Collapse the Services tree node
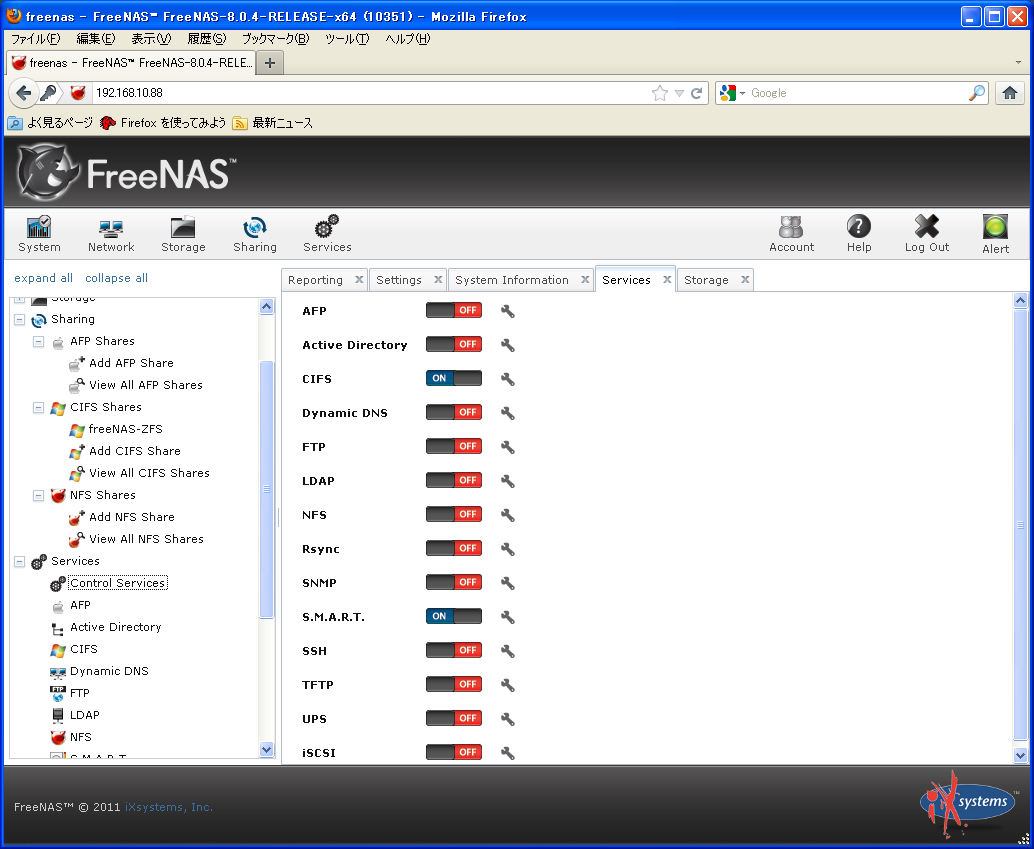 click(20, 562)
